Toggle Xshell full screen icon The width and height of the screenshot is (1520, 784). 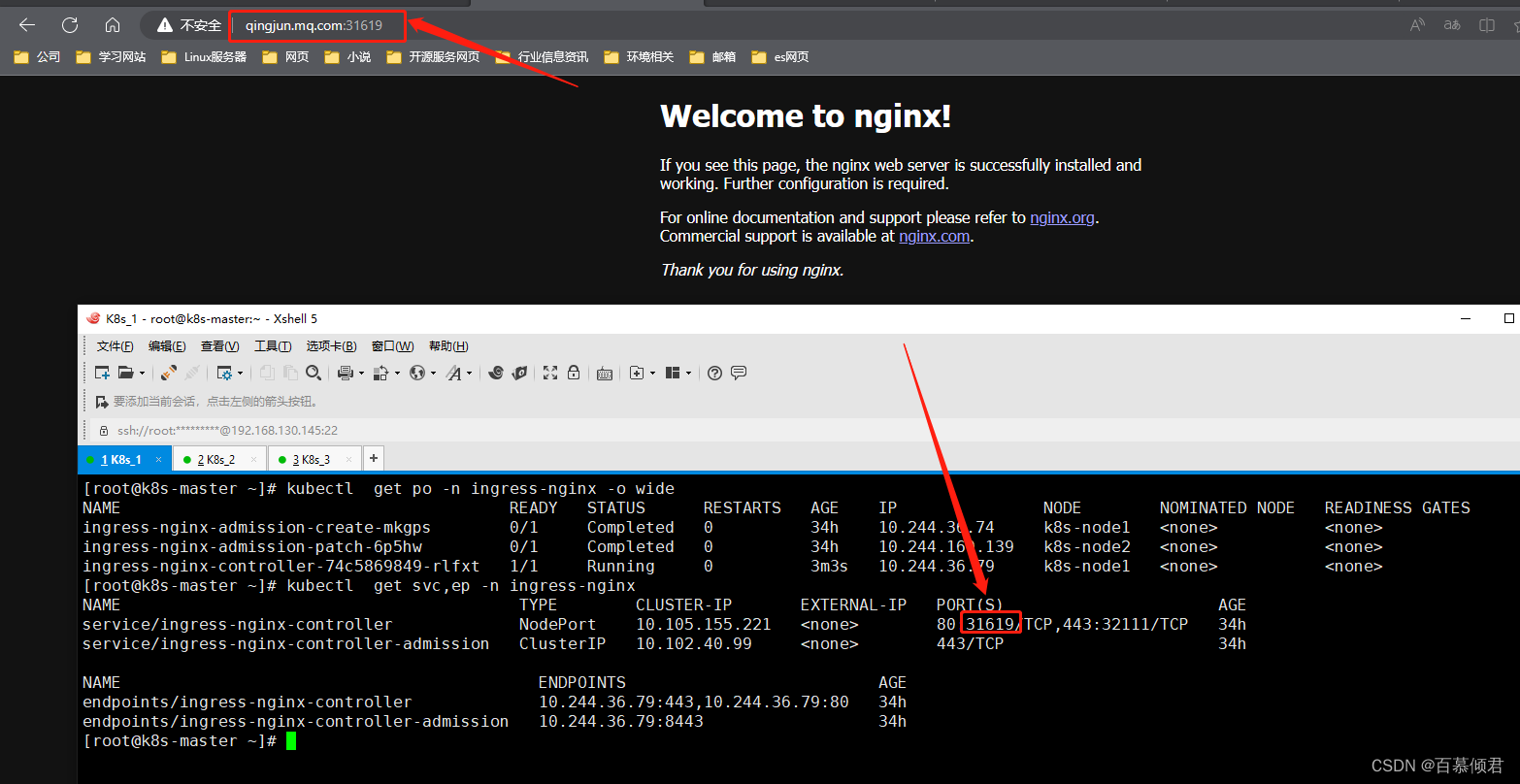(550, 373)
